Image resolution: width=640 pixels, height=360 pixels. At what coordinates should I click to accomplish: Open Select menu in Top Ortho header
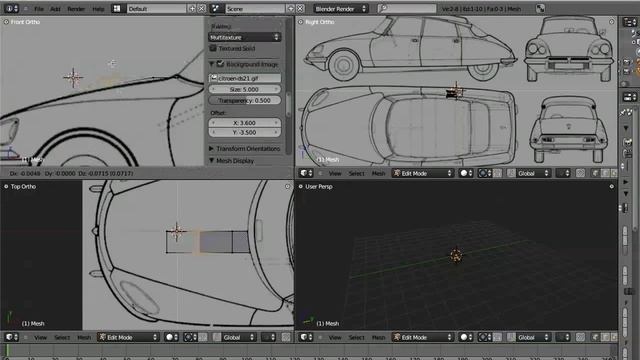pyautogui.click(x=62, y=338)
